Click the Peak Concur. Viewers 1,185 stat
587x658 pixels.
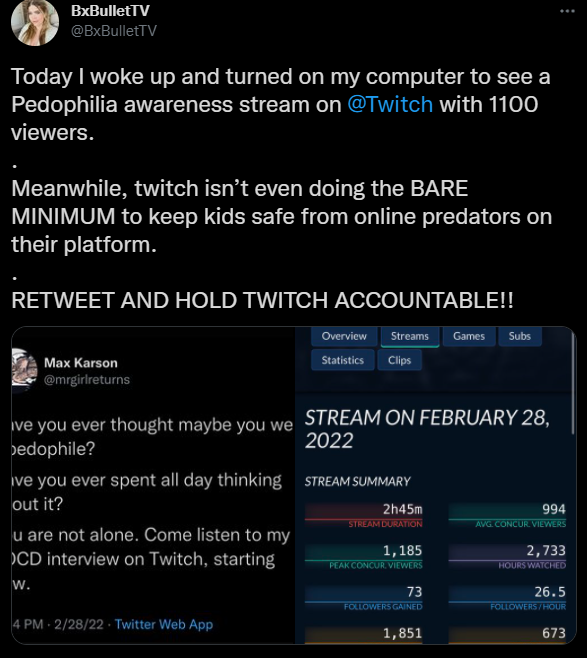363,557
